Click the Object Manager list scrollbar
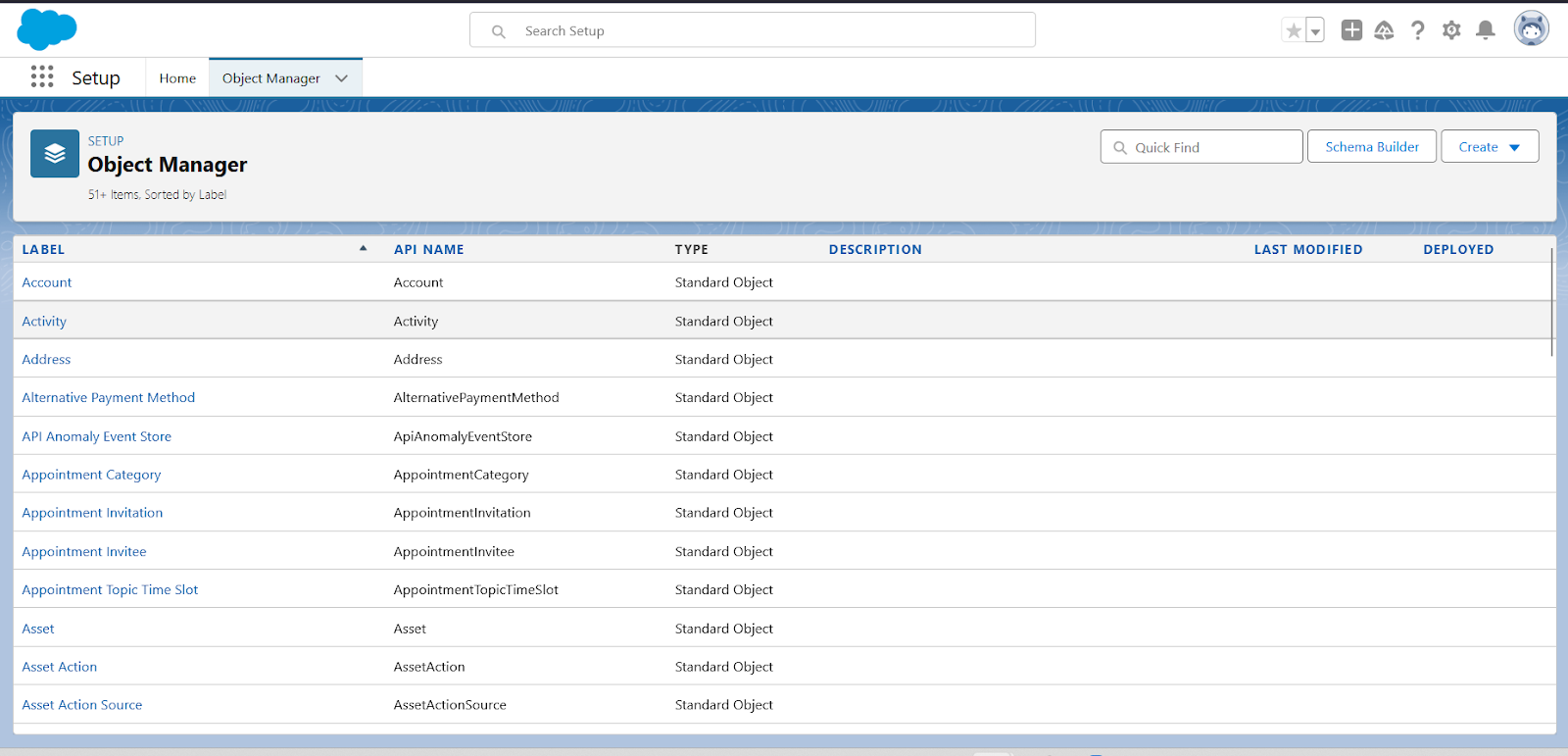The image size is (1568, 756). pos(1552,301)
